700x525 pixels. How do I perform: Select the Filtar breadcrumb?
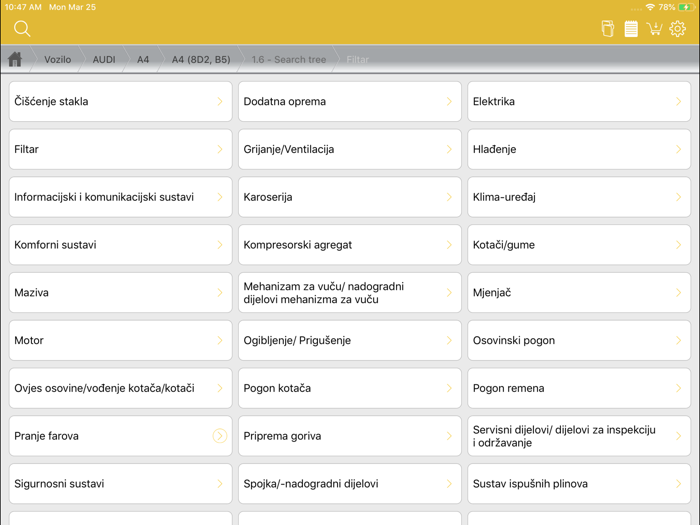(358, 59)
